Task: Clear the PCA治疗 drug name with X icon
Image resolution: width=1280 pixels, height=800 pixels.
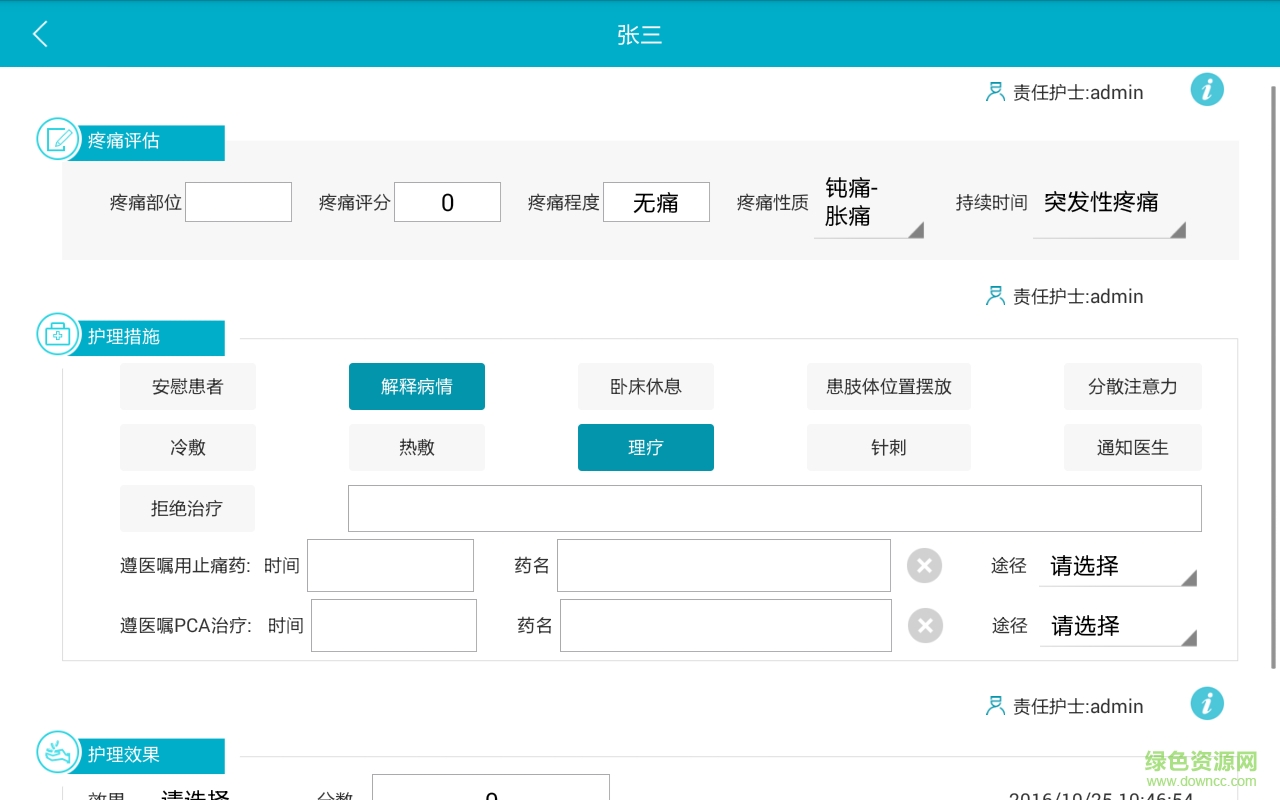Action: tap(925, 626)
